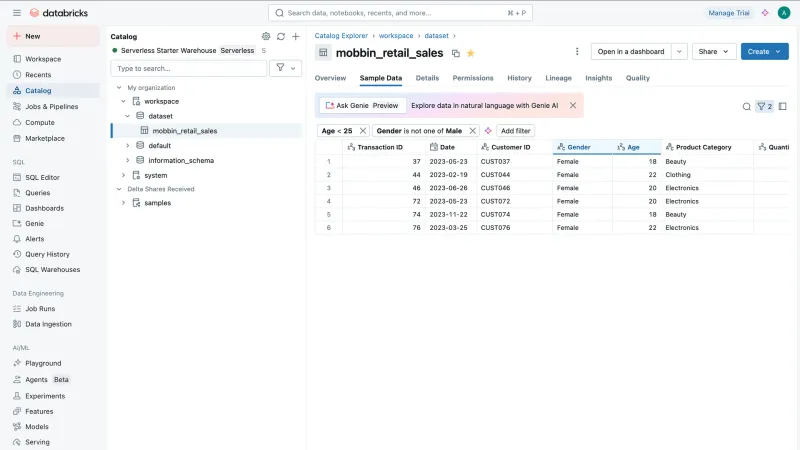Click the Add filter button
Viewport: 800px width, 450px height.
pos(515,131)
